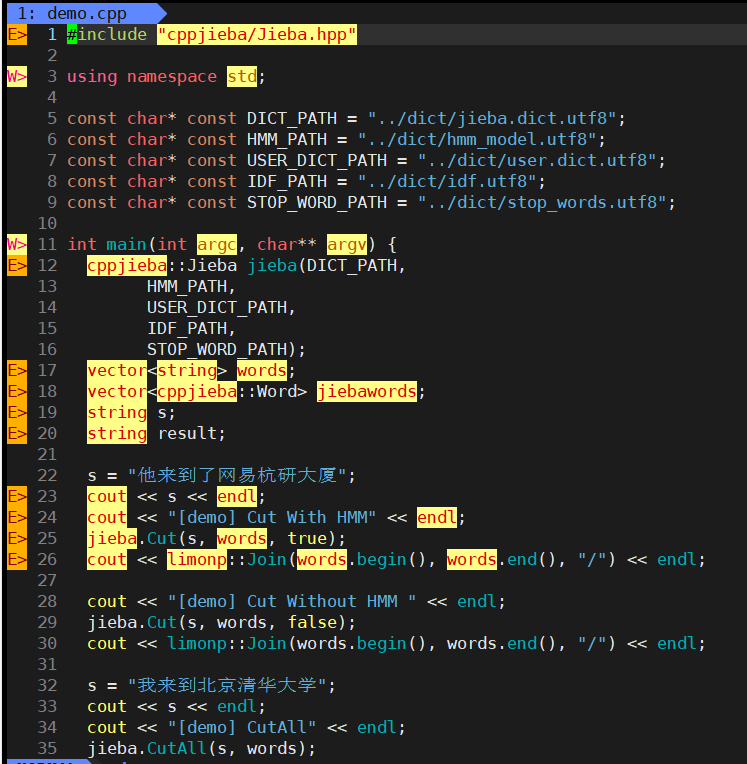This screenshot has width=747, height=764.
Task: Click "[demo] Cut Without HMM " string
Action: click(292, 601)
